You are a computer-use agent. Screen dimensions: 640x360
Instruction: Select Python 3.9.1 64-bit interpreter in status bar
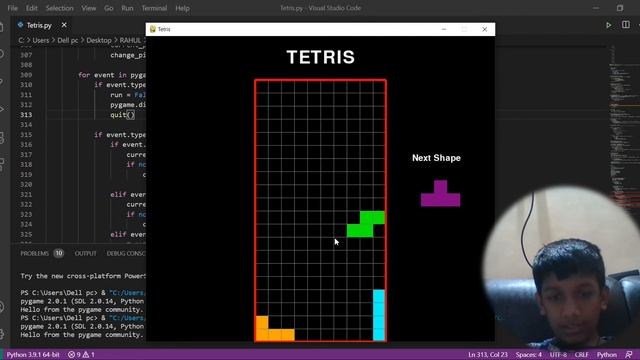pos(33,355)
